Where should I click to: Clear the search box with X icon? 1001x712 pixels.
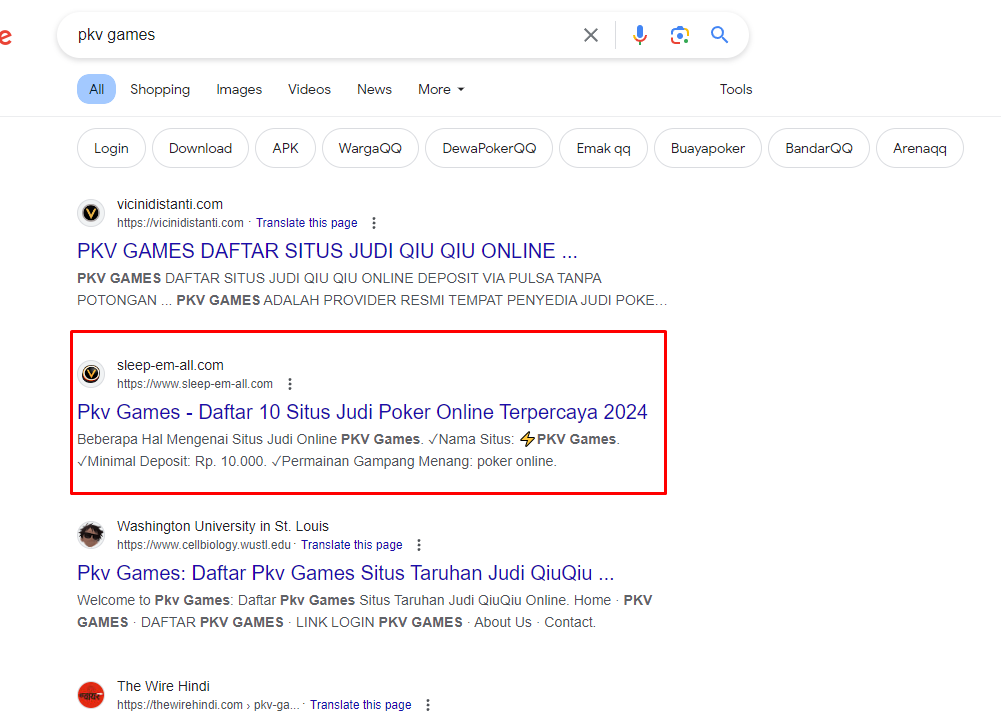591,35
